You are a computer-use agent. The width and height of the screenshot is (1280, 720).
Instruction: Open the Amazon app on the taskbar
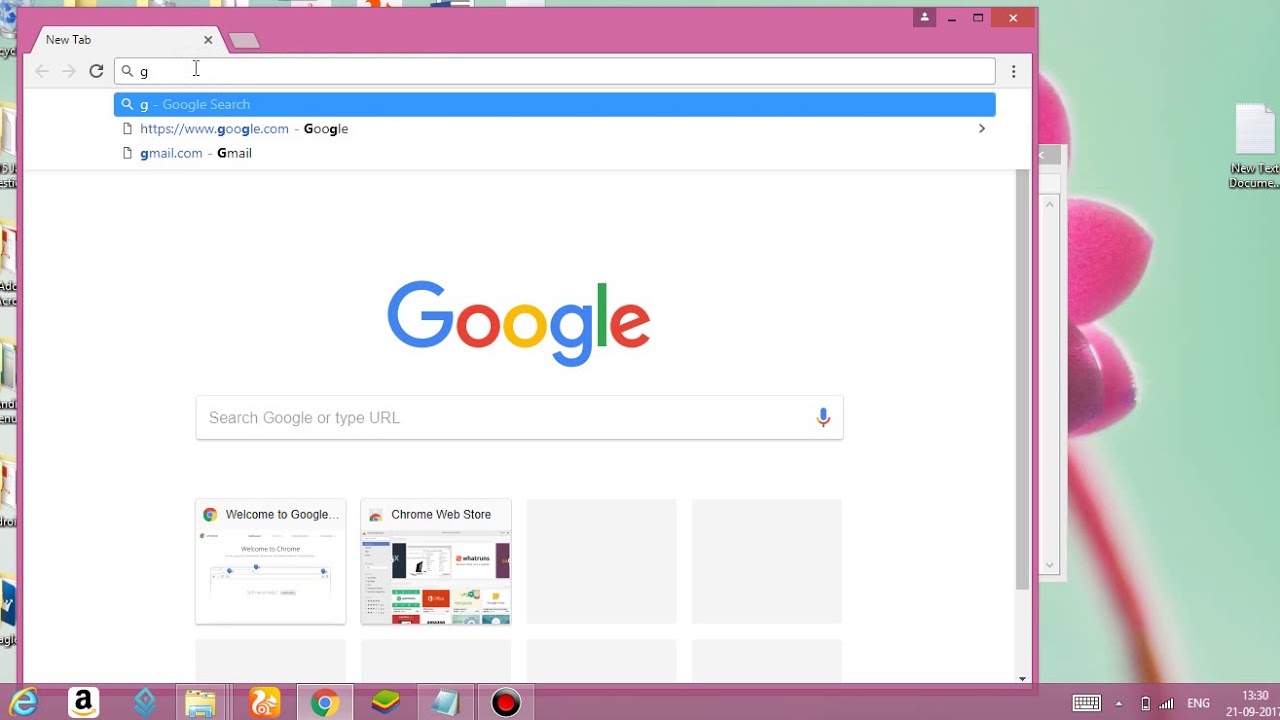[83, 703]
